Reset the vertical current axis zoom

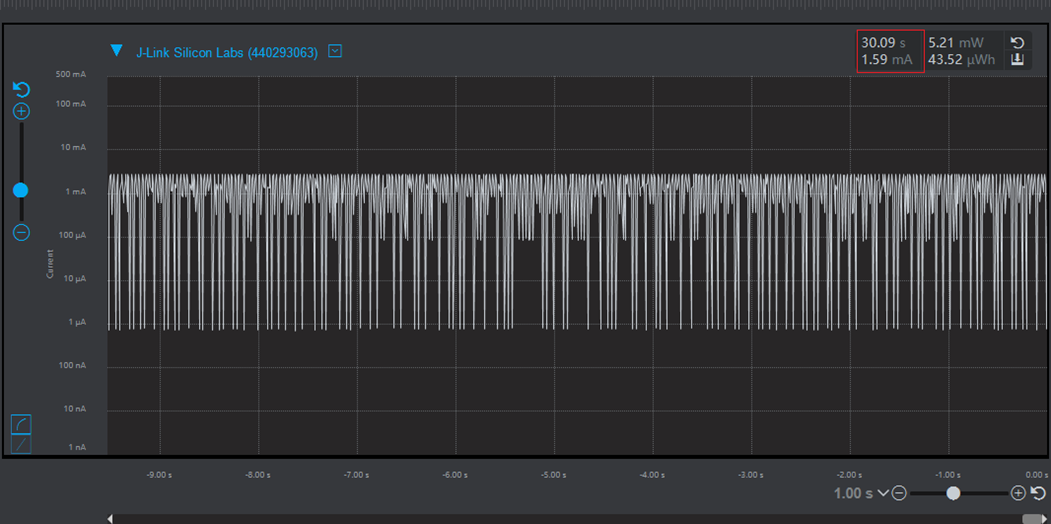click(21, 90)
